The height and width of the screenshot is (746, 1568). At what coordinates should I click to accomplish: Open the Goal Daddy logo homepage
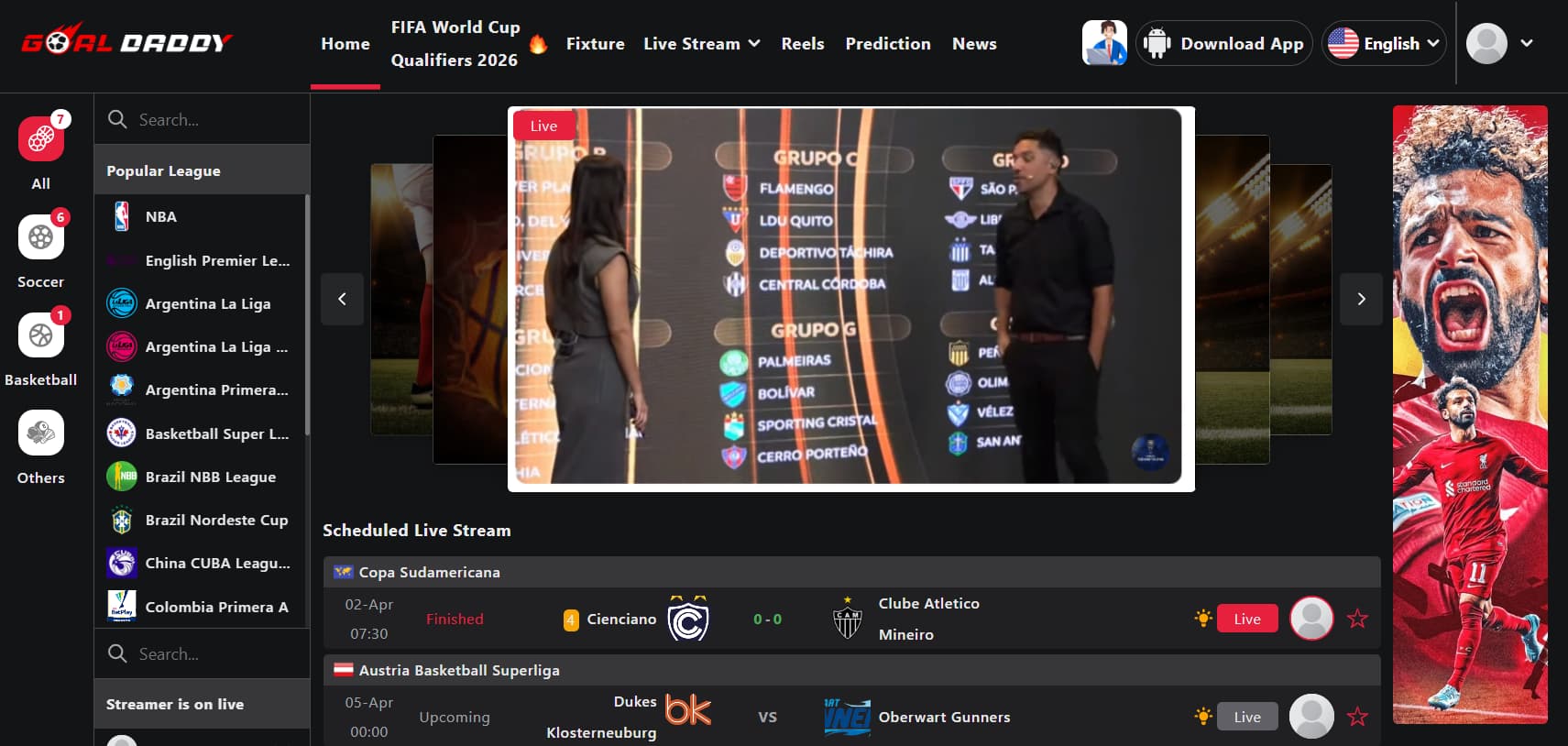(126, 40)
